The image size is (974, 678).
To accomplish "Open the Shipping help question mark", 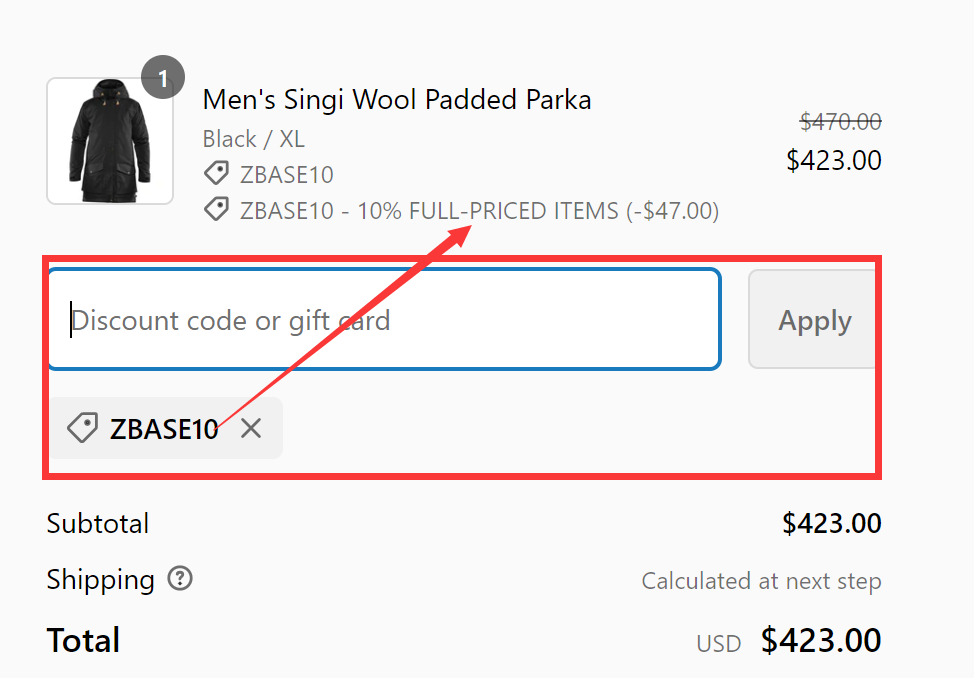I will 180,579.
